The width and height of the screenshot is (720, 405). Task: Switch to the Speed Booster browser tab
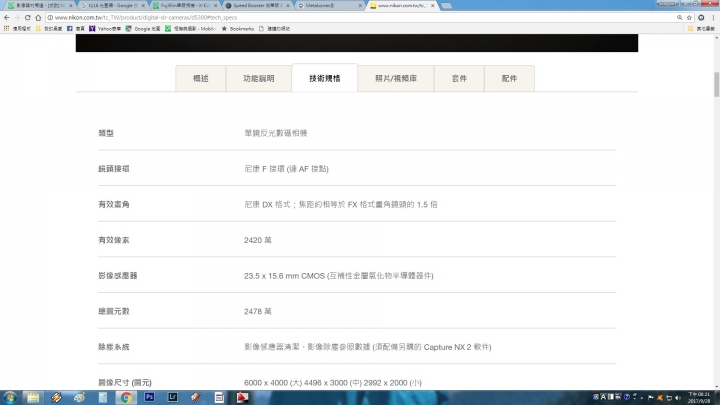[x=257, y=6]
